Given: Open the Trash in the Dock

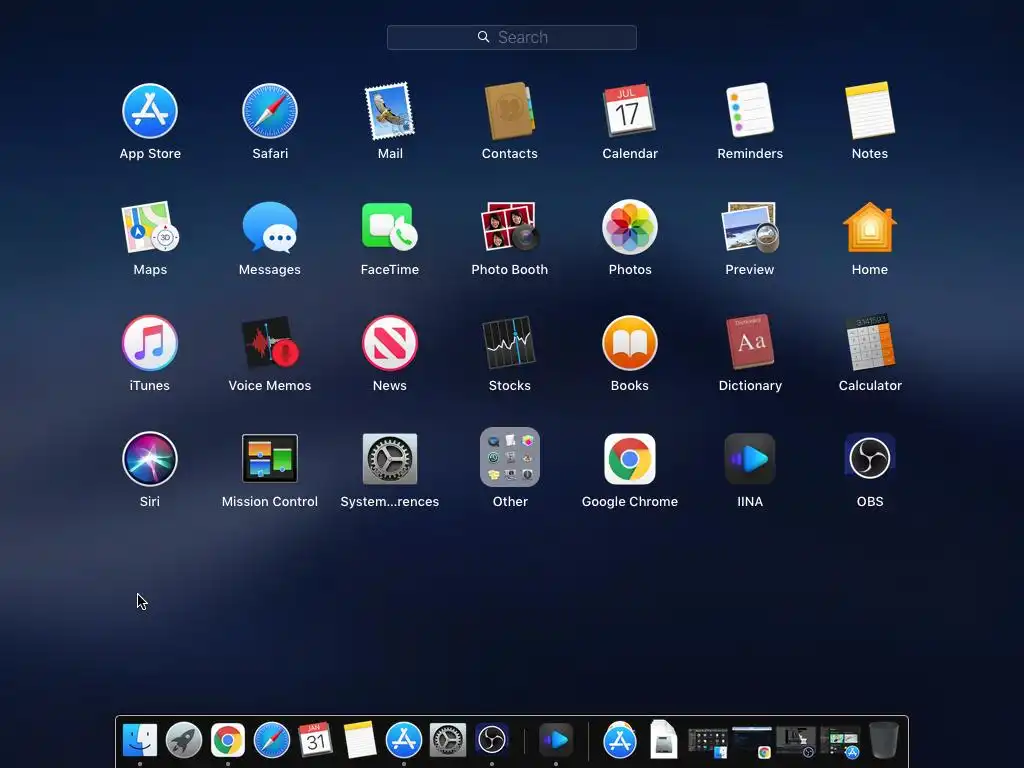Looking at the screenshot, I should pyautogui.click(x=884, y=740).
